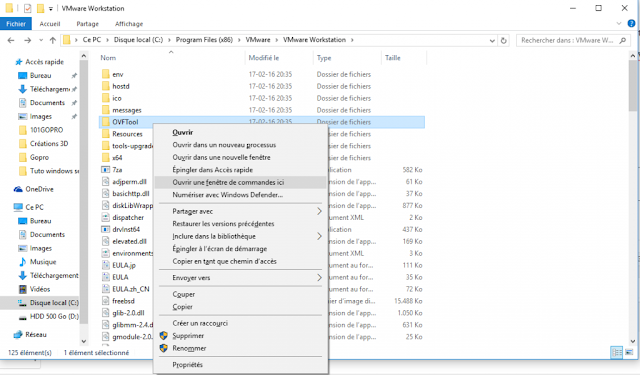Switch to large icons view layout

[629, 352]
